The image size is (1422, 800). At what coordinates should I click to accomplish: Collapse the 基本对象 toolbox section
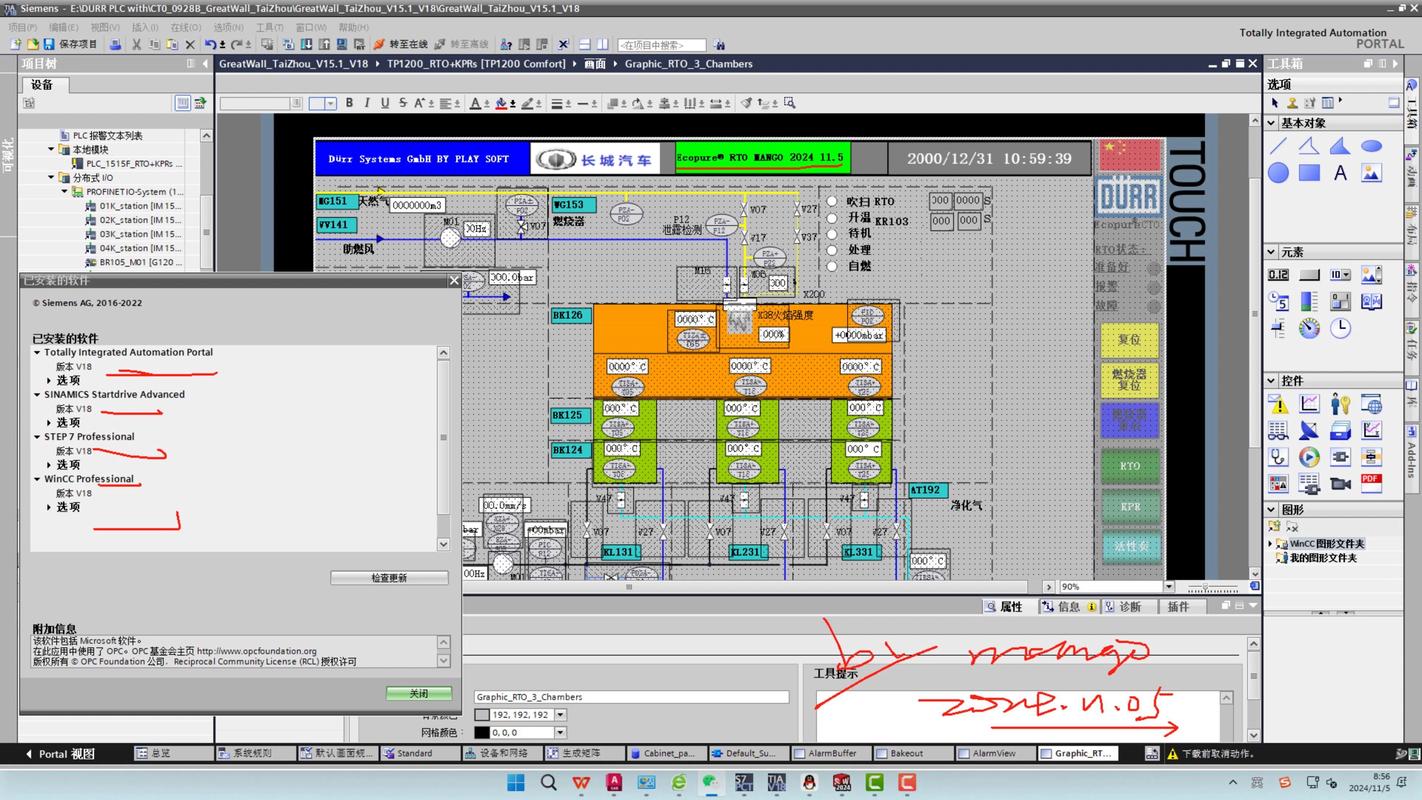point(1272,123)
